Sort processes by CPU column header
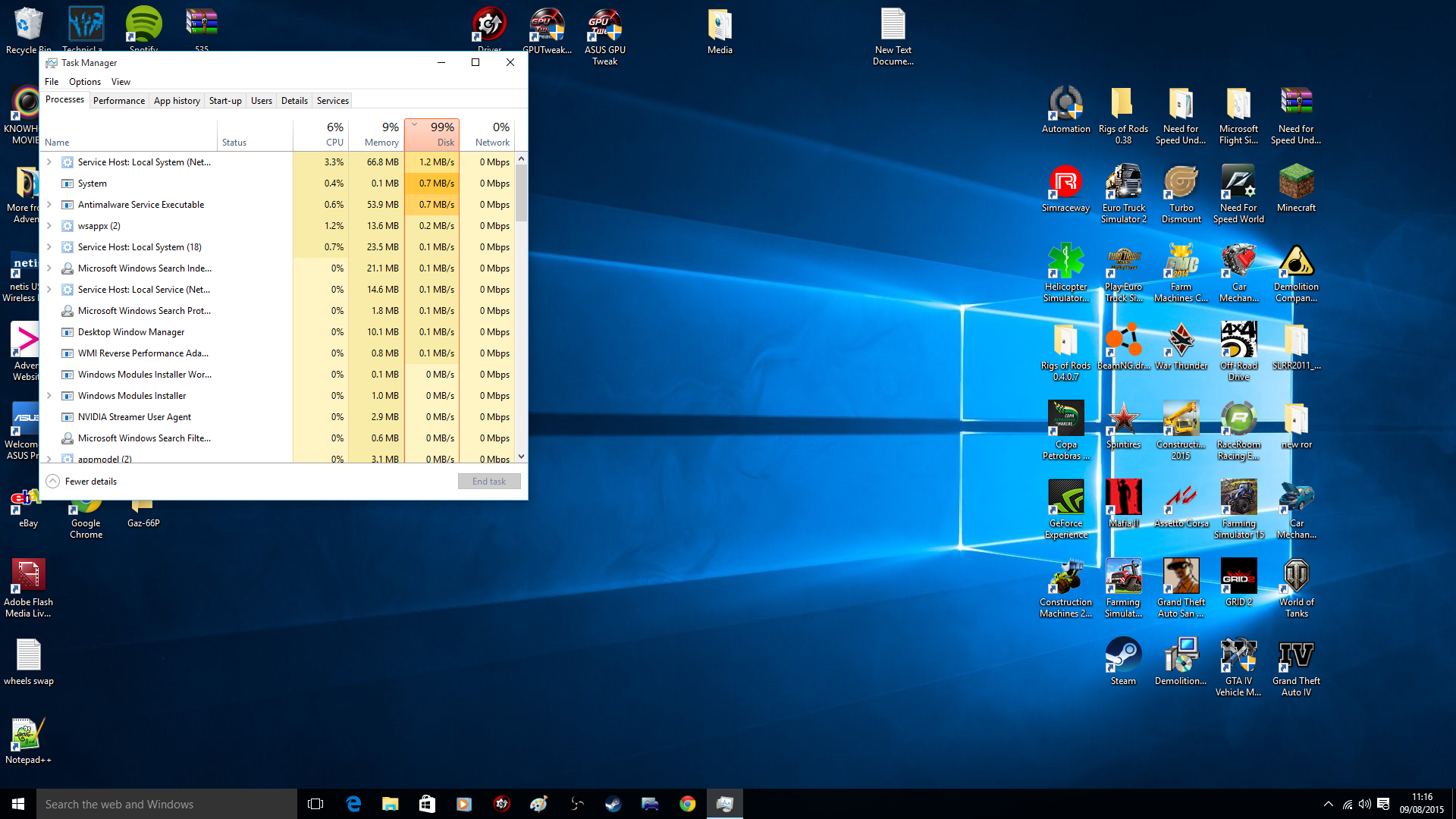This screenshot has height=819, width=1456. tap(322, 134)
